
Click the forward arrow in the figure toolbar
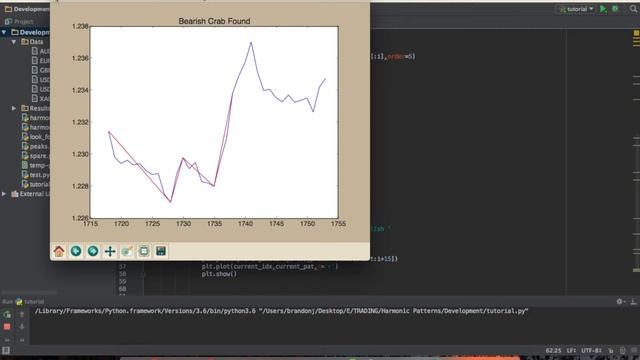coord(93,251)
